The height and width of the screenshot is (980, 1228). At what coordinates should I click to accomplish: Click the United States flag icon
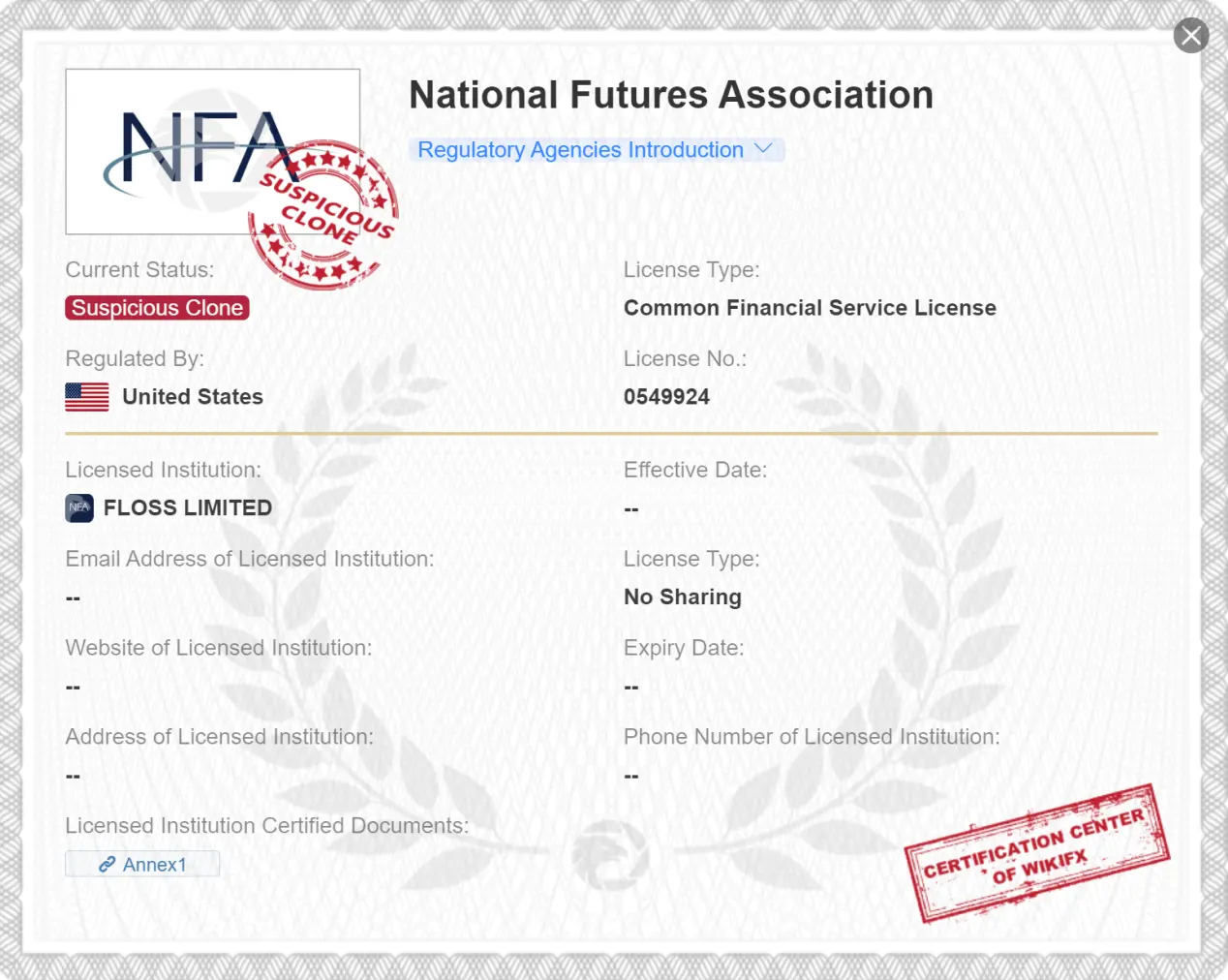87,397
